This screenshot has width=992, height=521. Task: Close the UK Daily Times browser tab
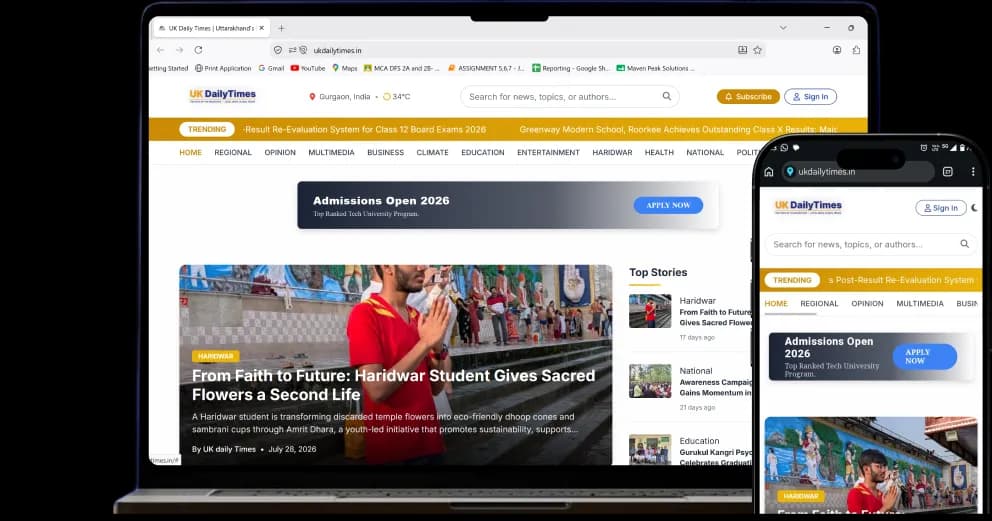click(261, 28)
